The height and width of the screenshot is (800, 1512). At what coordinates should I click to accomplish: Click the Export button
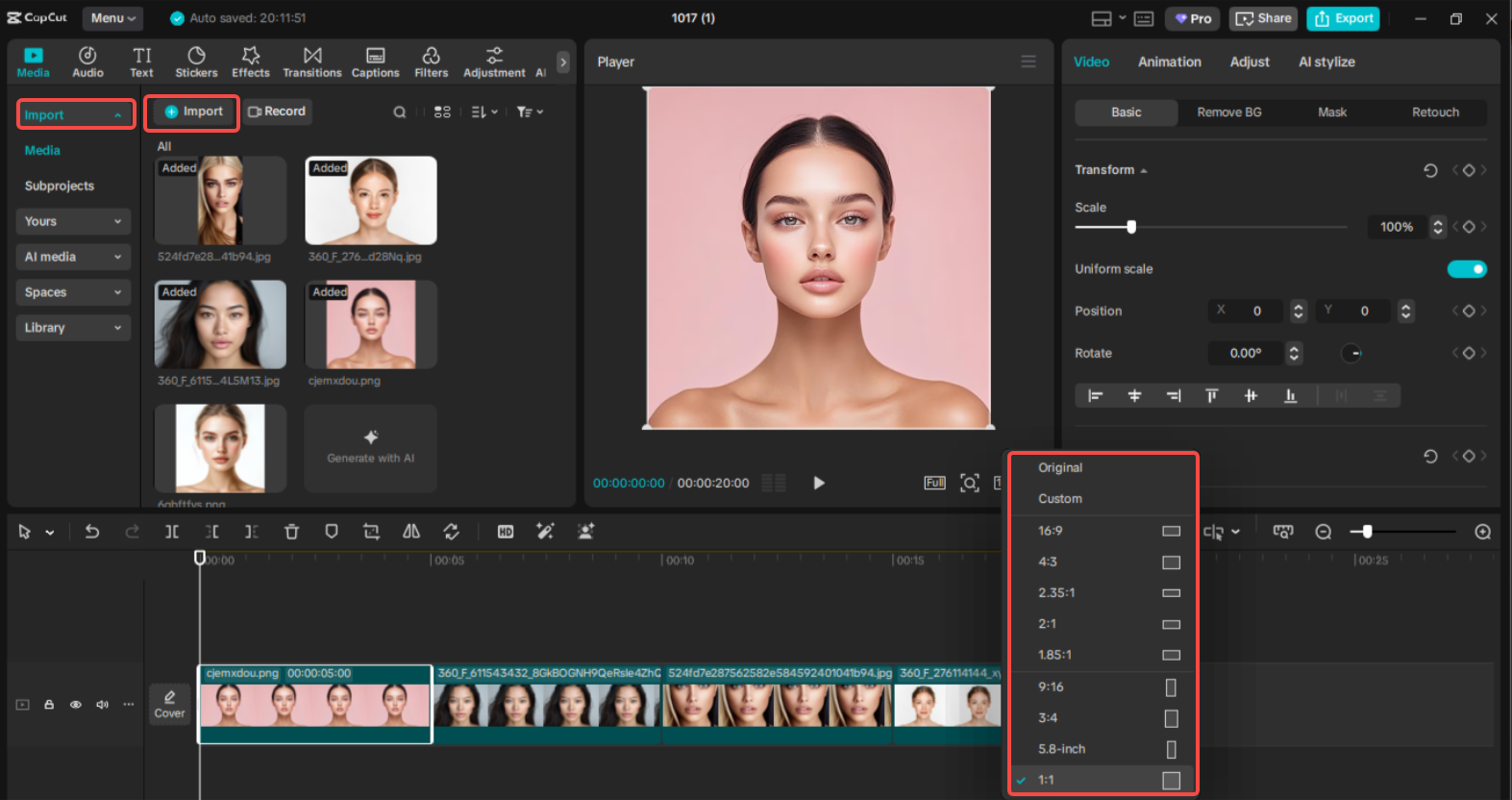tap(1343, 18)
